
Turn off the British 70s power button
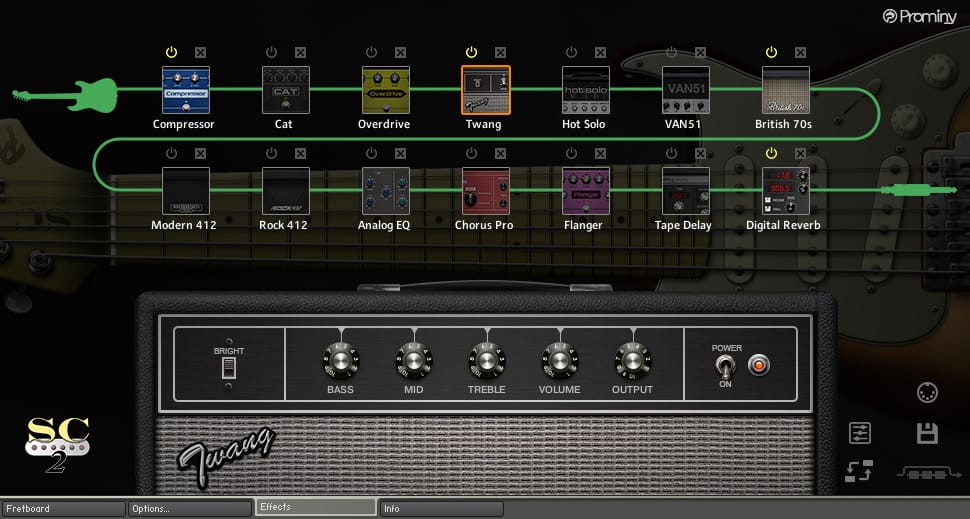(x=771, y=52)
